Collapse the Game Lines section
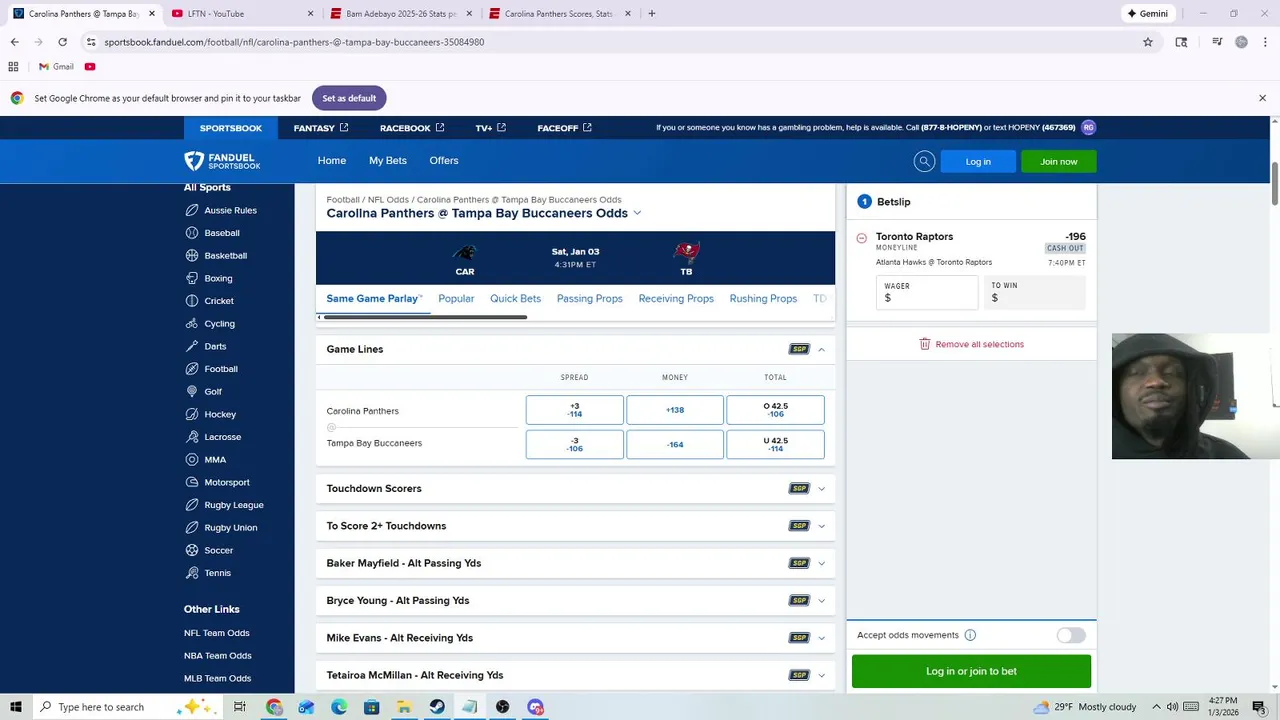 (x=822, y=349)
